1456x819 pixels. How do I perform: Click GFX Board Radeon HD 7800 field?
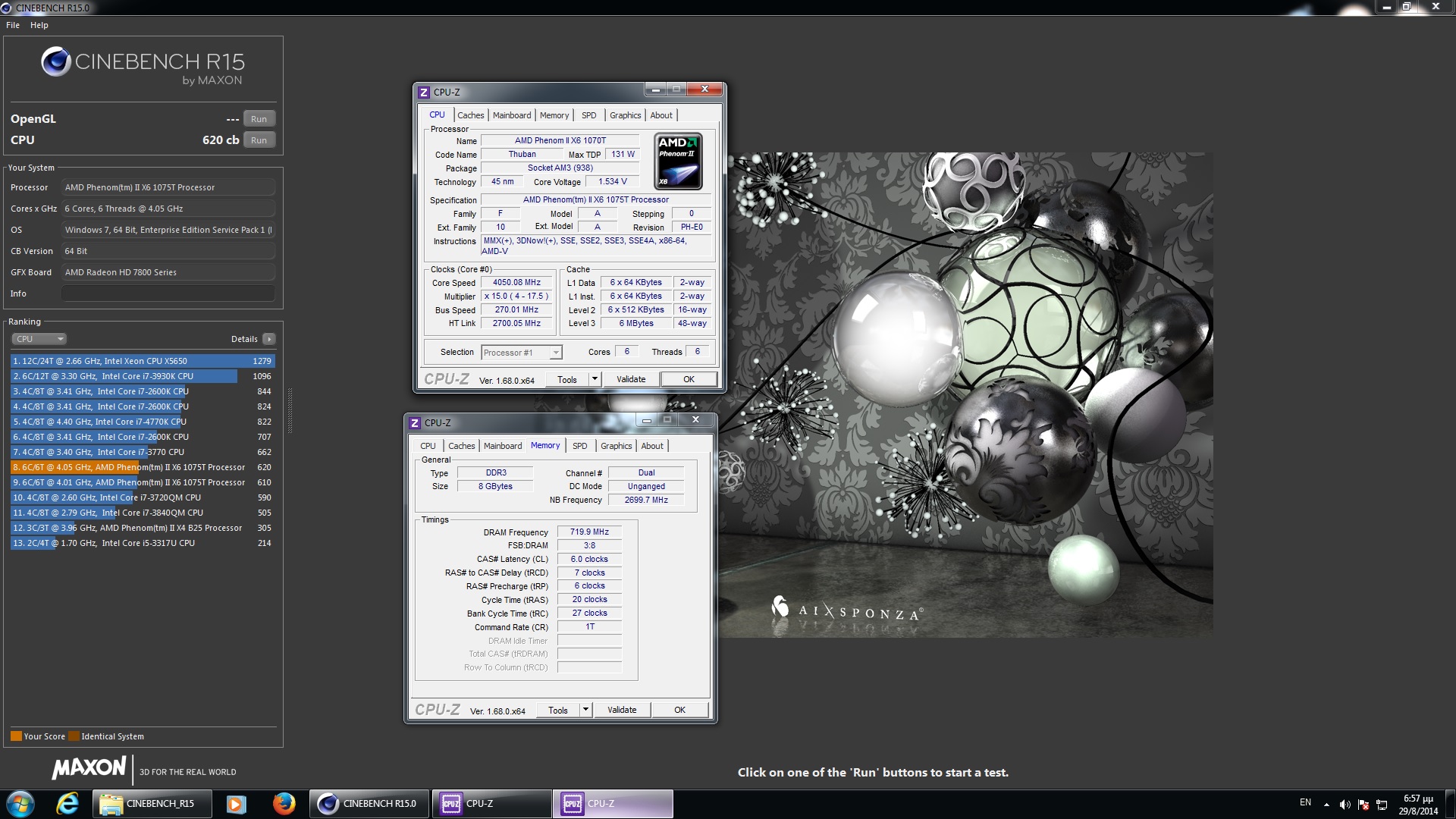click(x=168, y=272)
